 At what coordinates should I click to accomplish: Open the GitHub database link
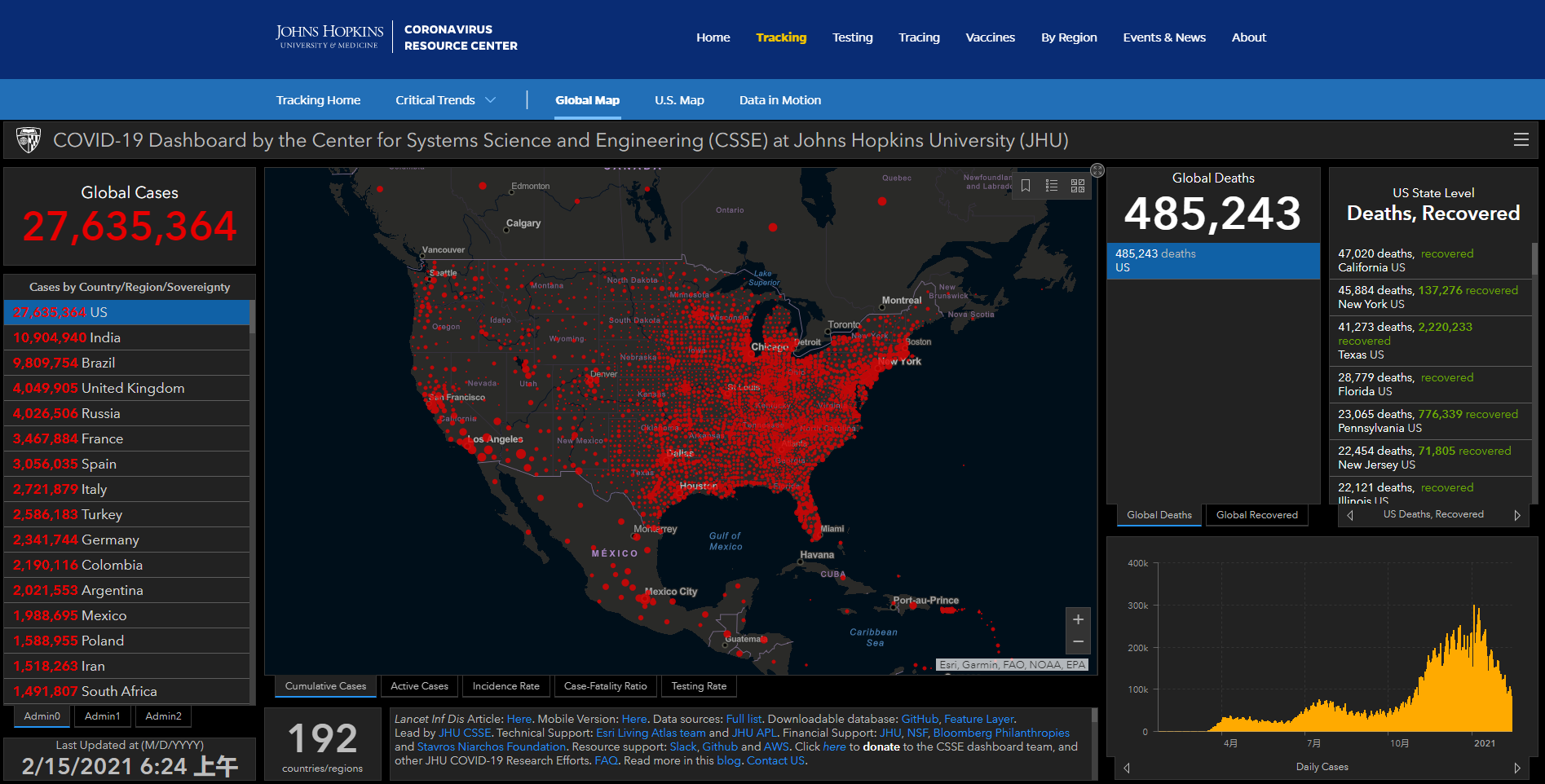919,719
